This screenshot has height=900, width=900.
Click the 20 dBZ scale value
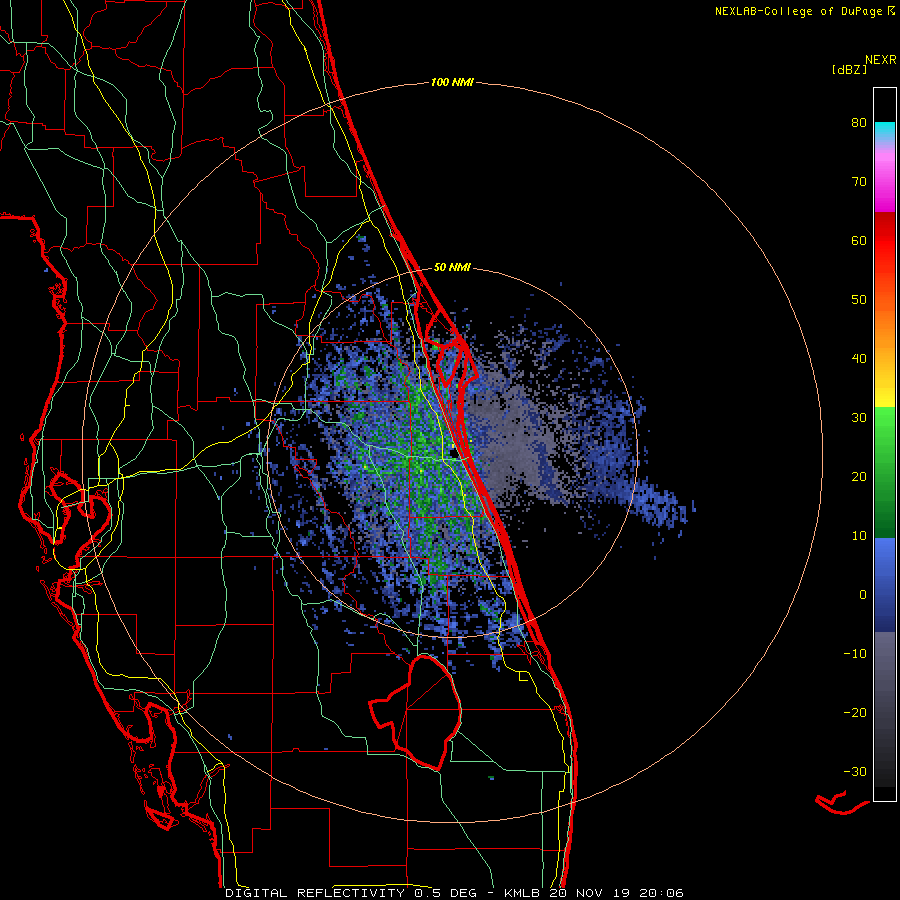click(859, 477)
